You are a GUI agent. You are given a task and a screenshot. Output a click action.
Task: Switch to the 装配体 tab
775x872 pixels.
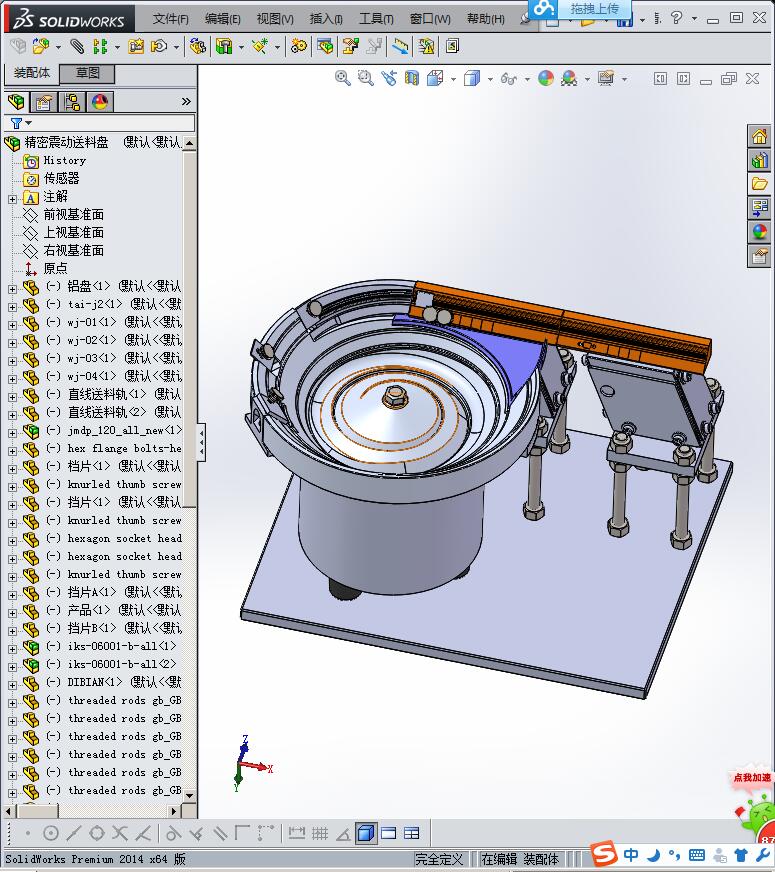32,73
